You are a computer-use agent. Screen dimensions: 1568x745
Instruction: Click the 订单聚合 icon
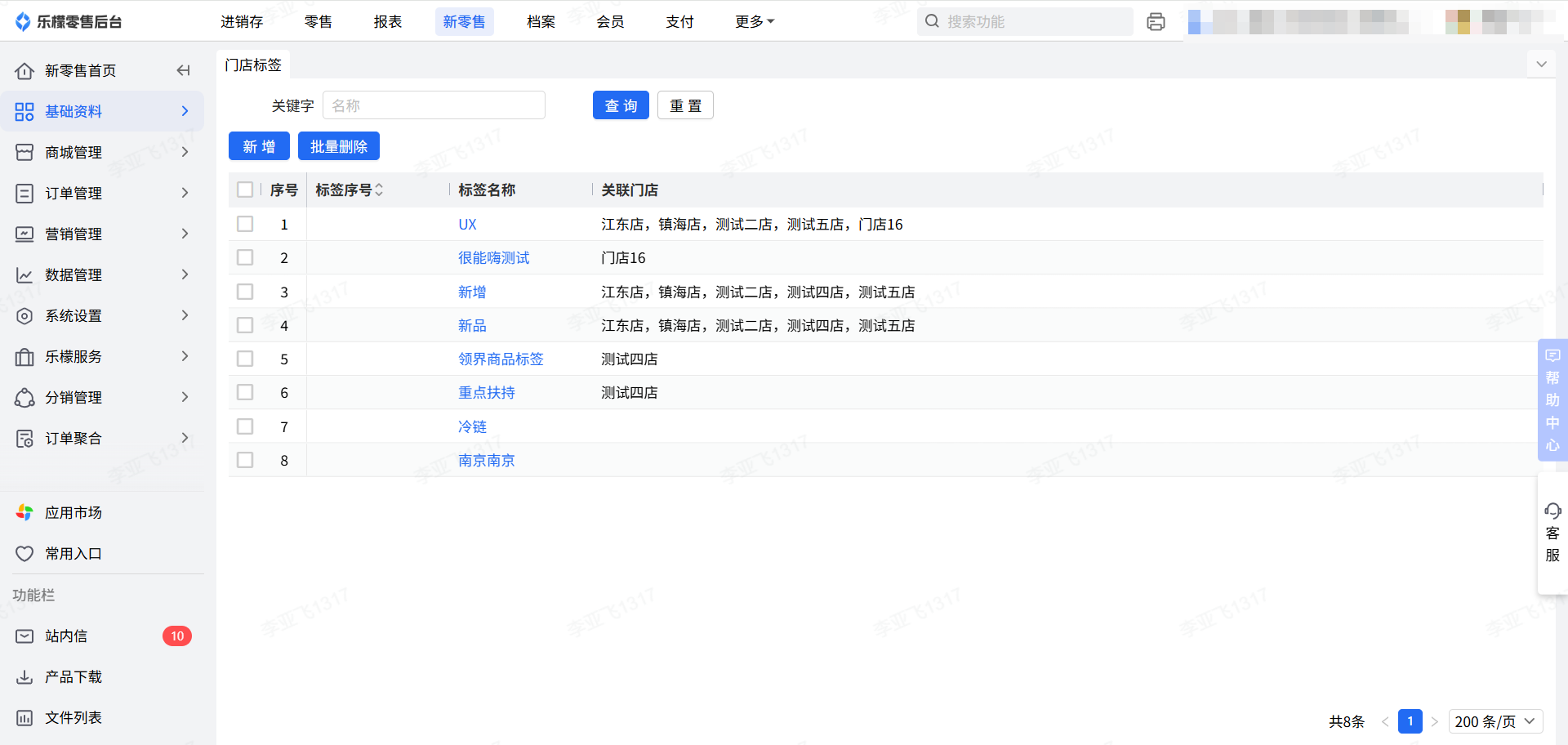[x=24, y=439]
